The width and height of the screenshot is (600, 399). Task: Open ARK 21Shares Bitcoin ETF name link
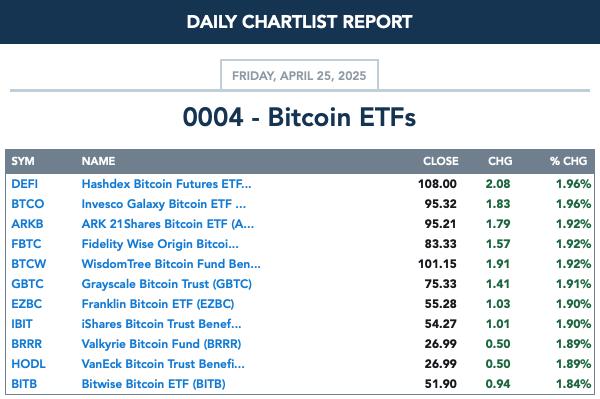pos(168,224)
